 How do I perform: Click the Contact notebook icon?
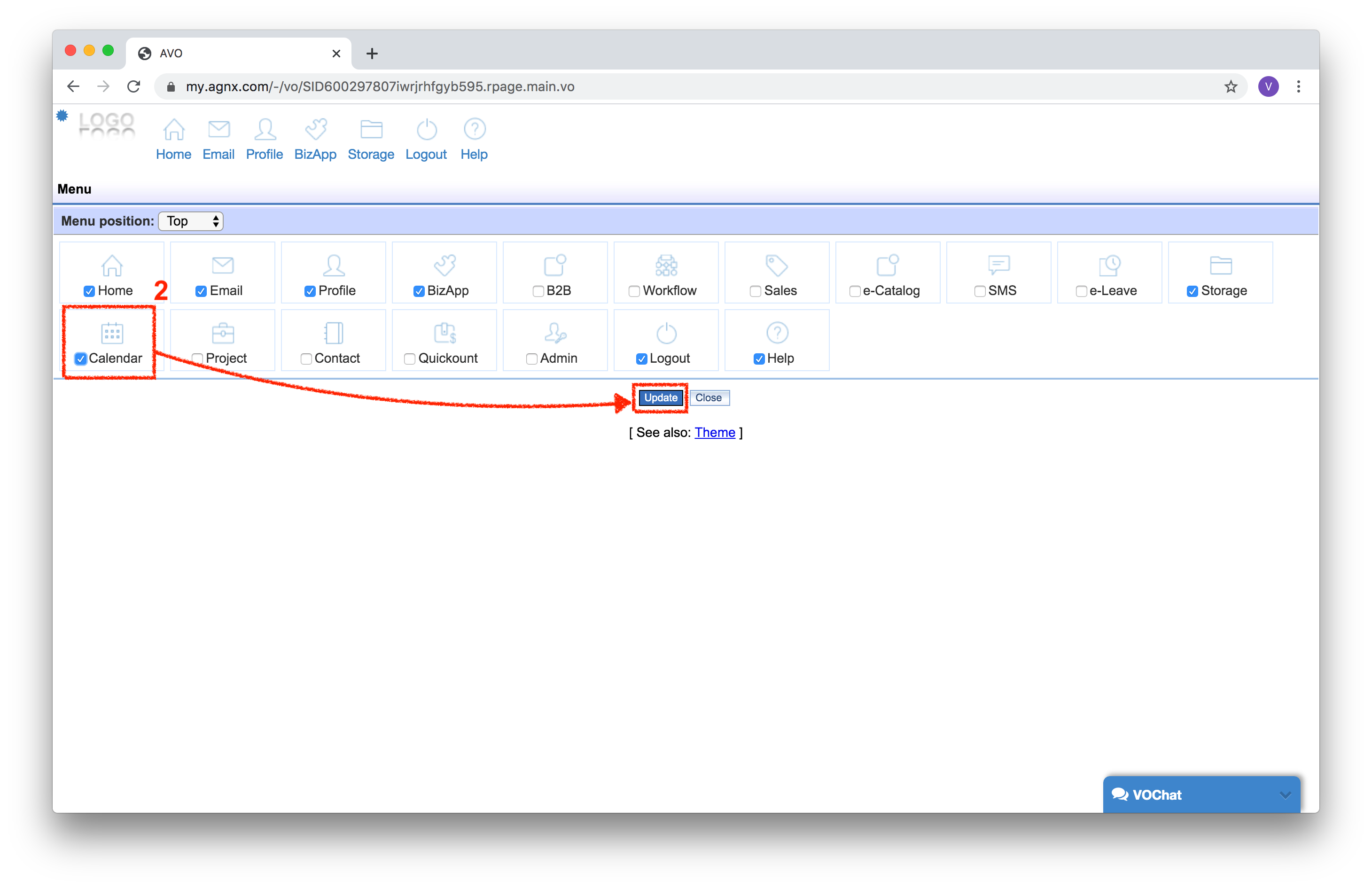334,333
